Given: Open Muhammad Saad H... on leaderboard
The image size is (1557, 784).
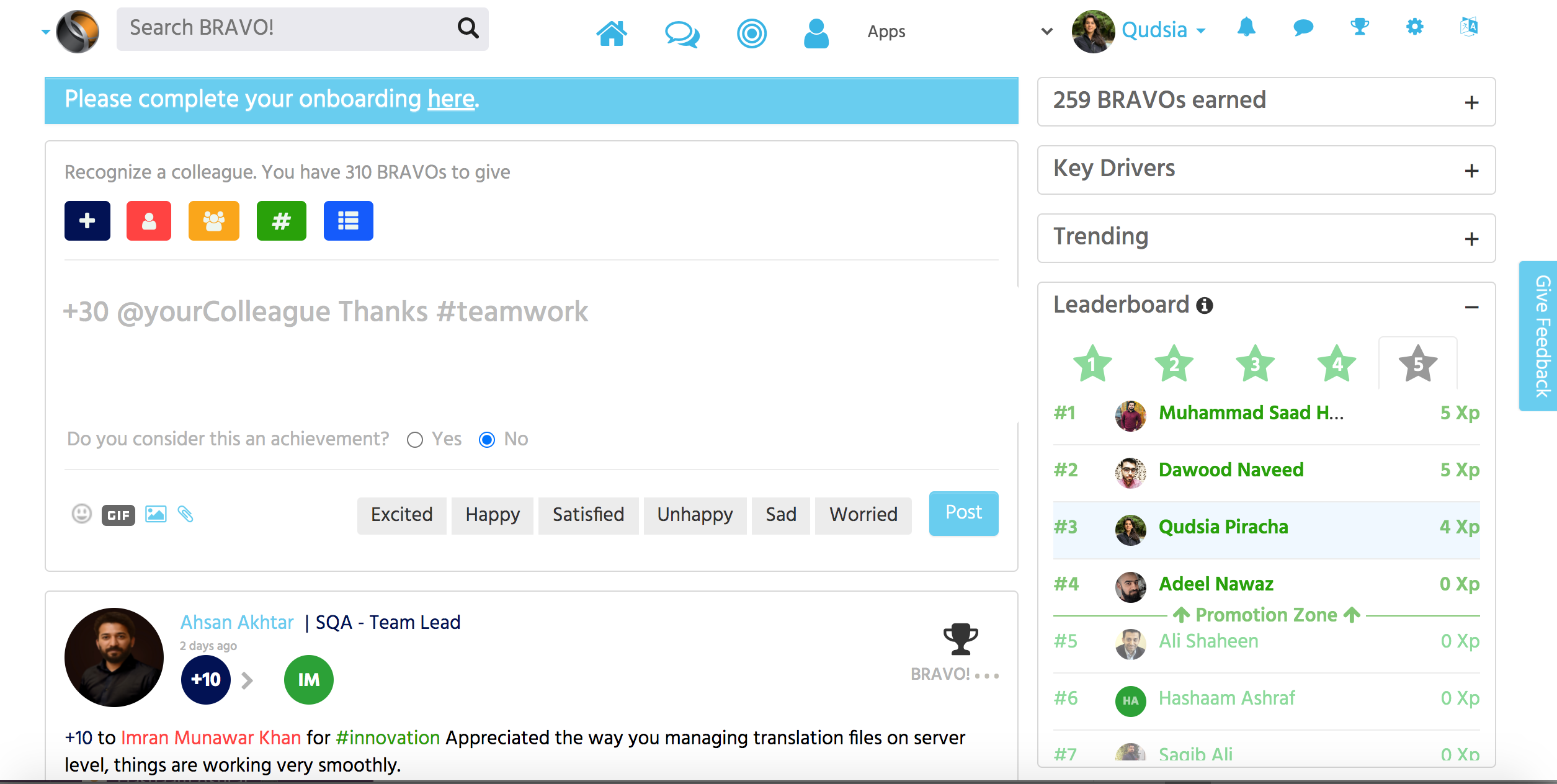Looking at the screenshot, I should [x=1251, y=413].
